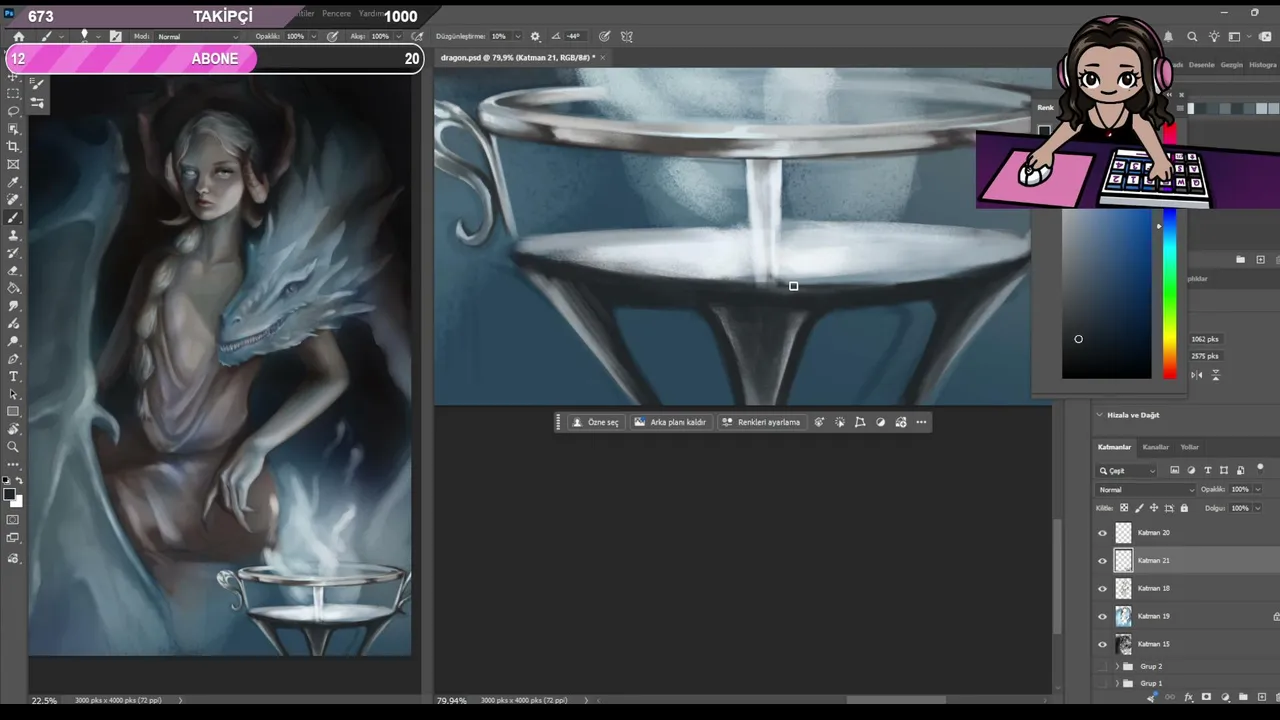Switch to the Katmanlar tab

[1114, 447]
